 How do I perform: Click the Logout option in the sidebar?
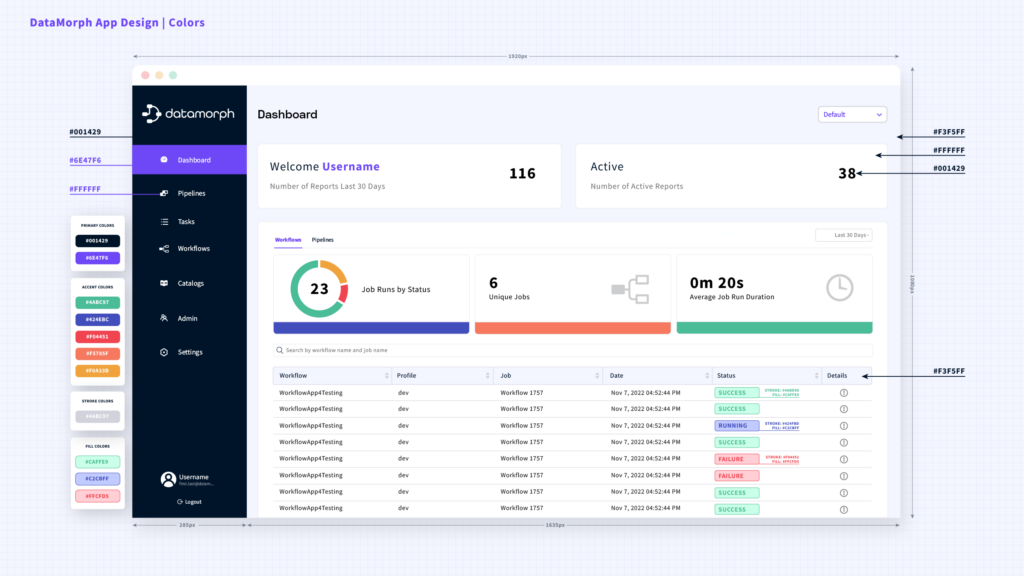(191, 501)
